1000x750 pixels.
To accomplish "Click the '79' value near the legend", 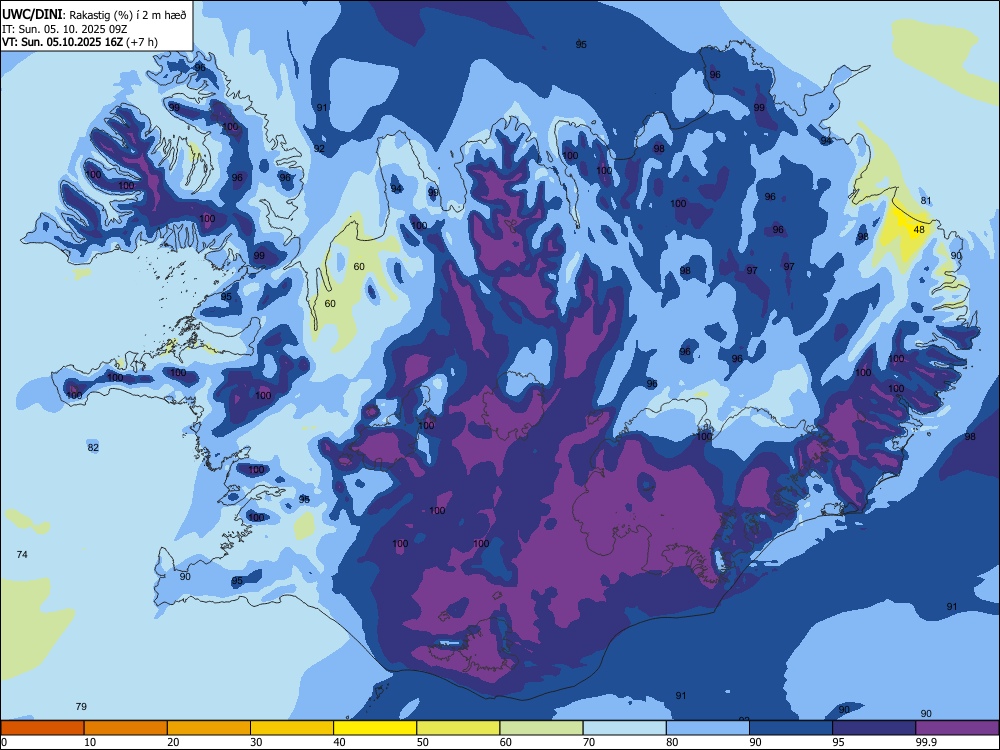I will click(x=81, y=707).
